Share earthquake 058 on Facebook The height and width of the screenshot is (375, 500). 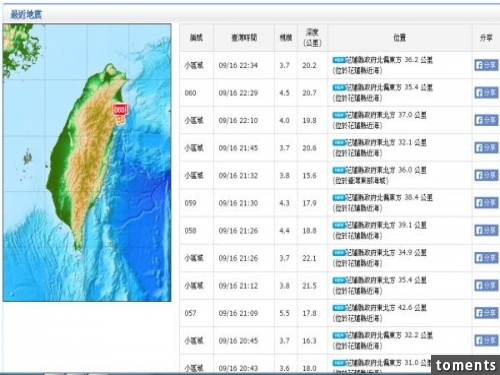(x=486, y=230)
